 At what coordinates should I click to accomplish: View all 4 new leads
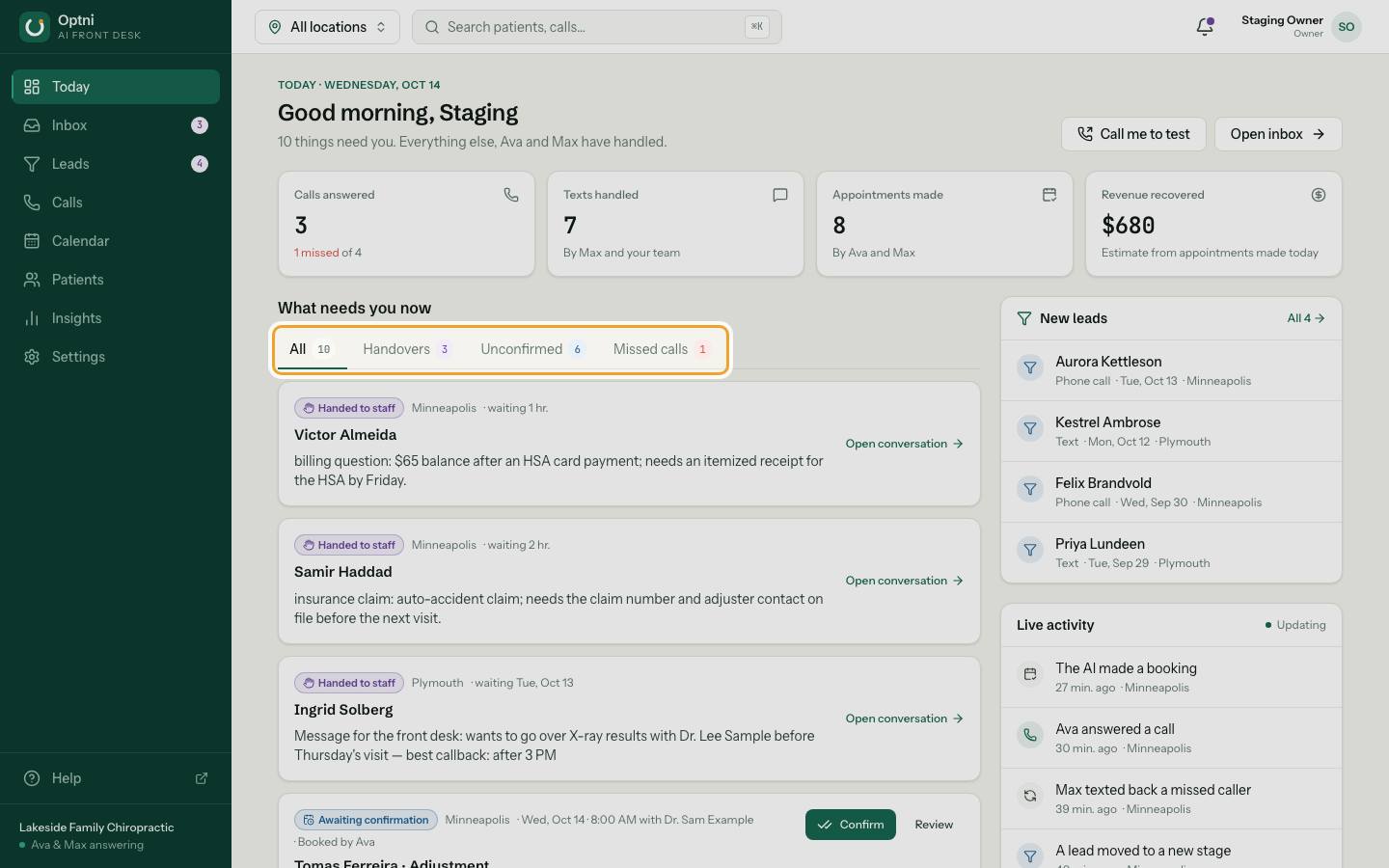tap(1306, 318)
